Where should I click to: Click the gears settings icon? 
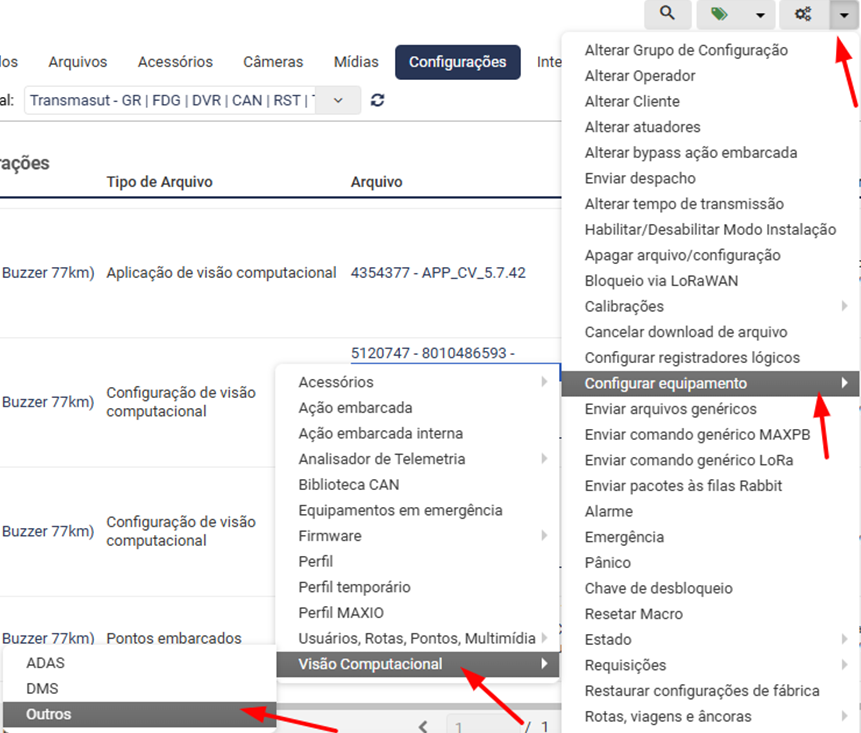802,14
